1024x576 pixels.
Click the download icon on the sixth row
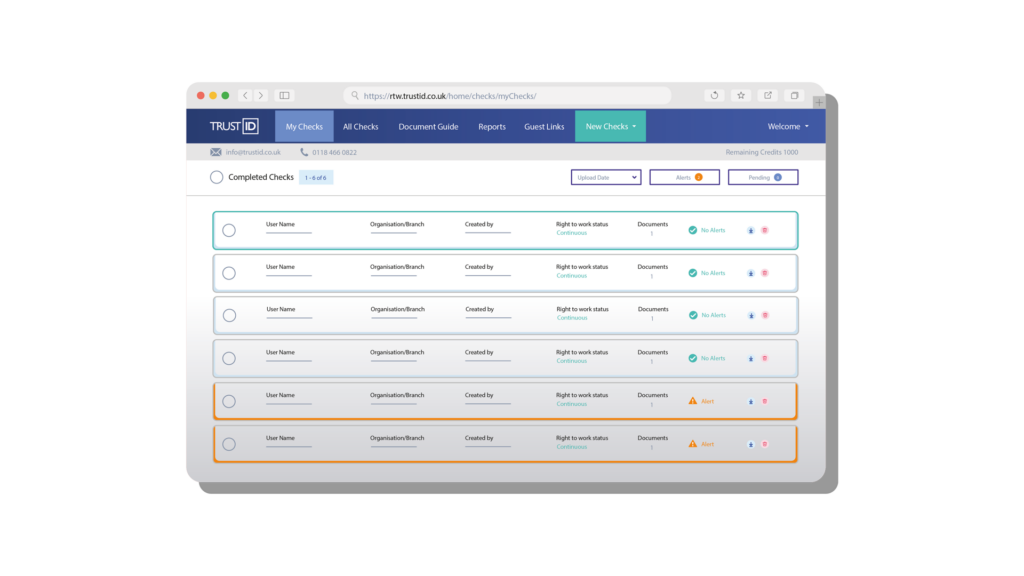tap(751, 443)
